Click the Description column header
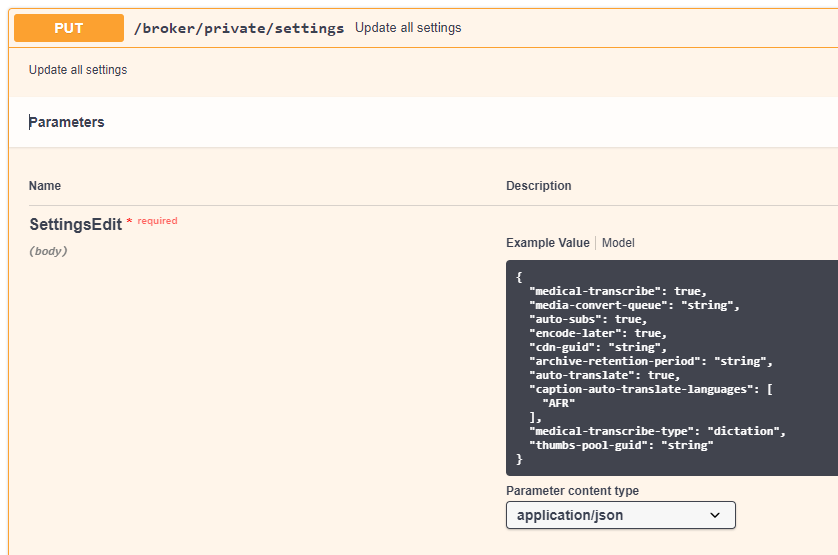This screenshot has width=838, height=555. (x=539, y=186)
